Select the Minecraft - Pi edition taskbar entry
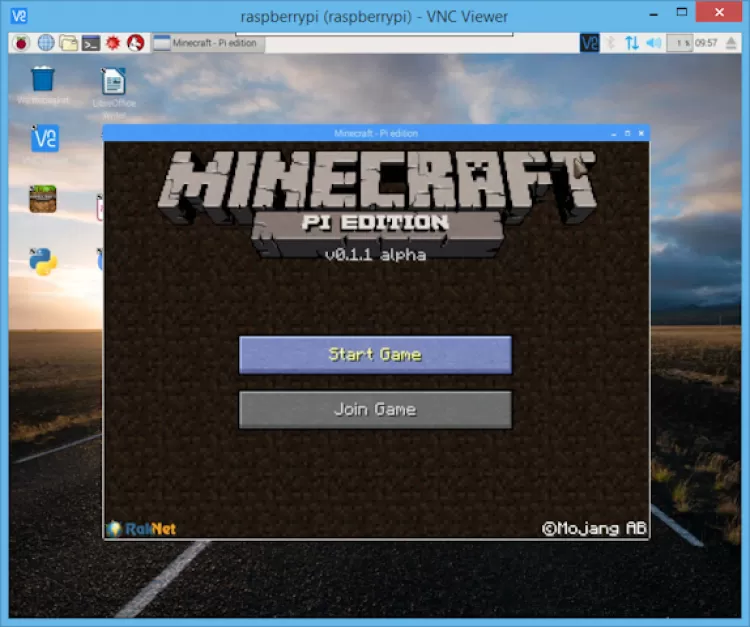750x627 pixels. (x=208, y=43)
